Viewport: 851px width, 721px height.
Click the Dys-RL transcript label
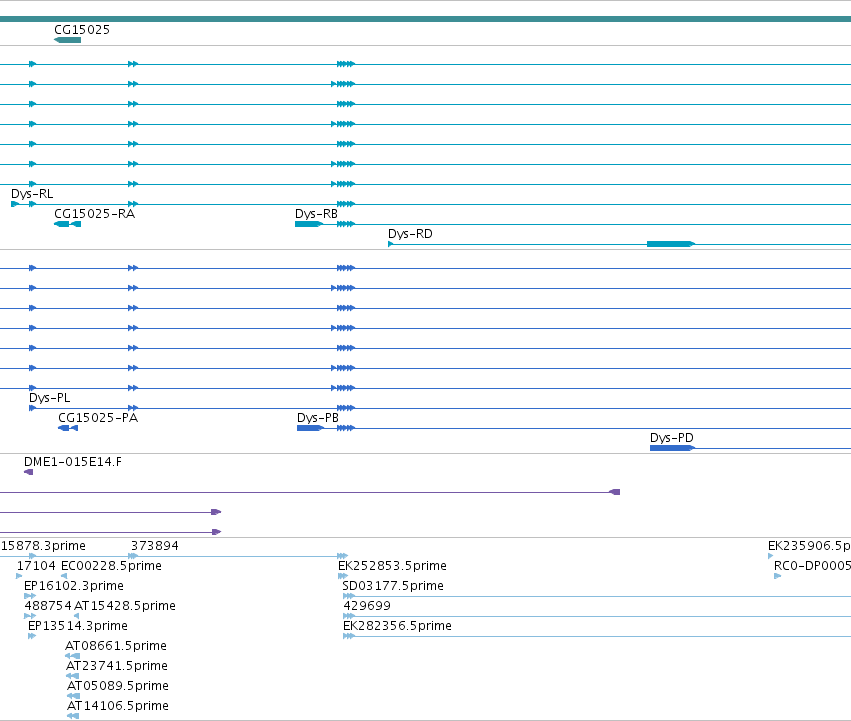pyautogui.click(x=32, y=194)
